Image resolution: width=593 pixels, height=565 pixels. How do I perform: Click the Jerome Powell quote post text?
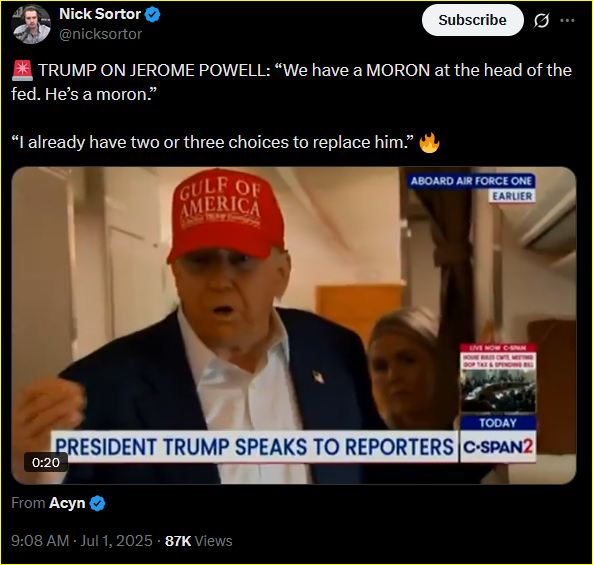(291, 106)
